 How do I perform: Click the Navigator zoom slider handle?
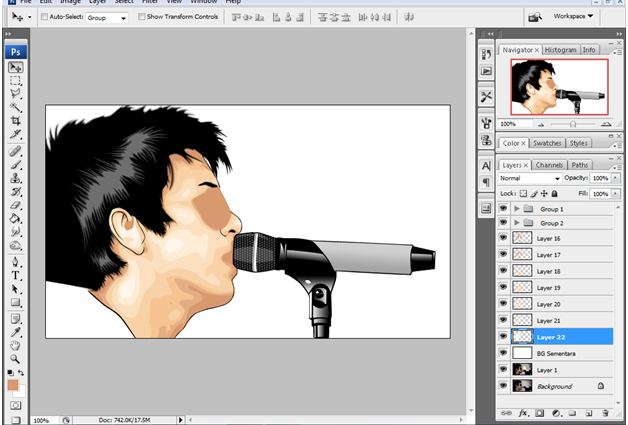(x=573, y=124)
